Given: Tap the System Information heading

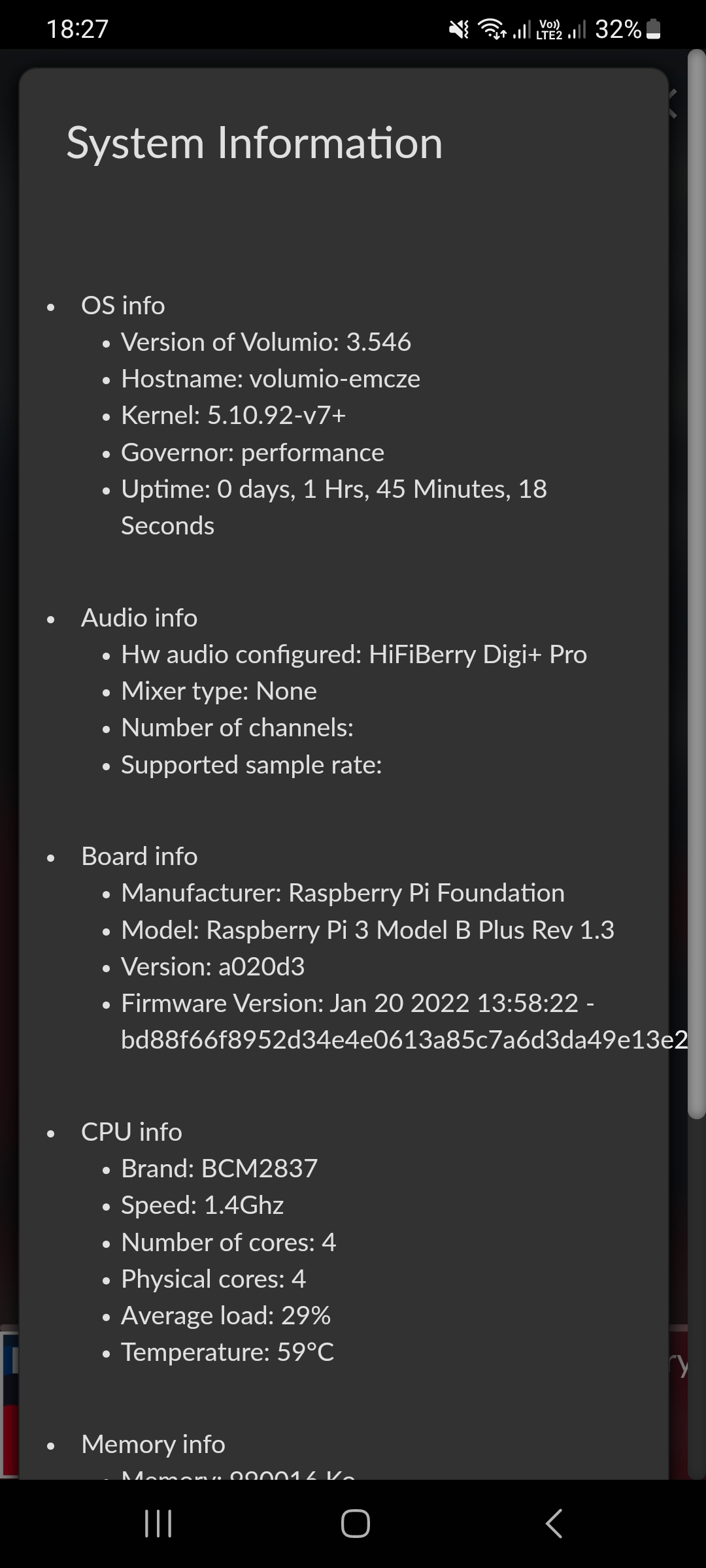Looking at the screenshot, I should [254, 143].
